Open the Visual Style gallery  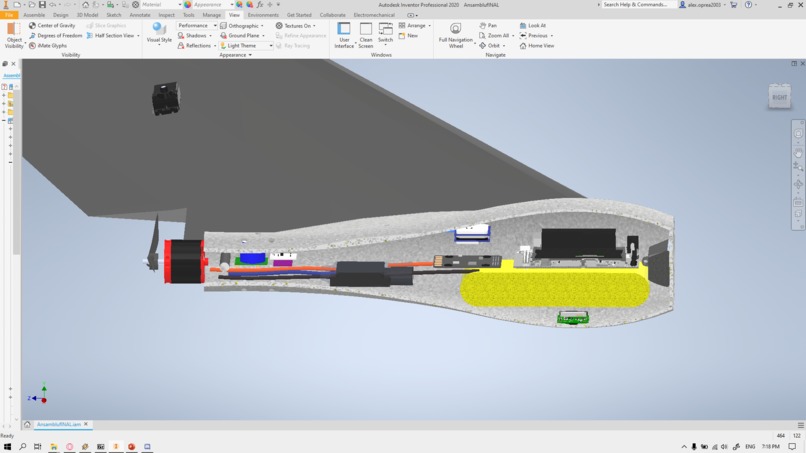[x=159, y=34]
